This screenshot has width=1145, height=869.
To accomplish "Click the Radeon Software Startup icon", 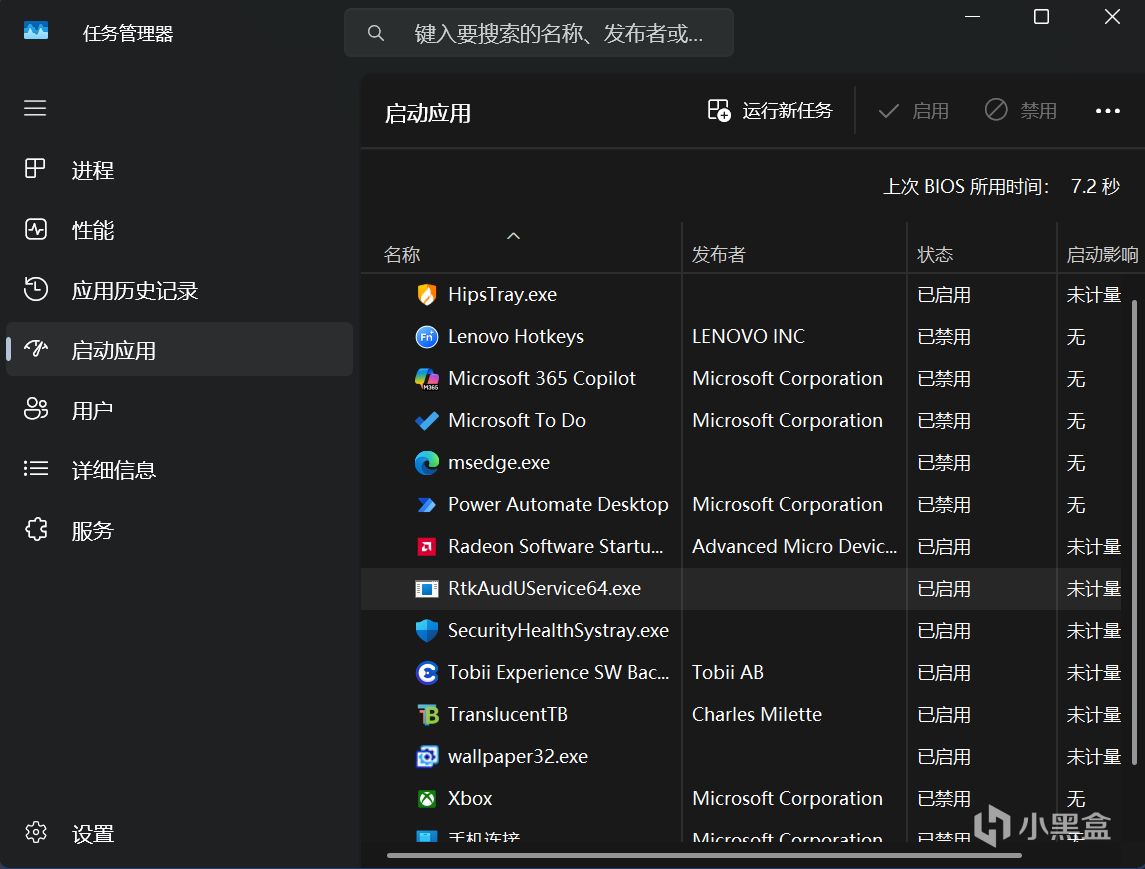I will point(427,547).
